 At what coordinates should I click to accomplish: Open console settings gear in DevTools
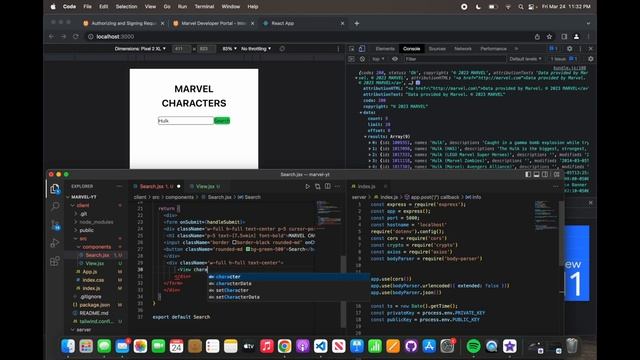click(591, 59)
